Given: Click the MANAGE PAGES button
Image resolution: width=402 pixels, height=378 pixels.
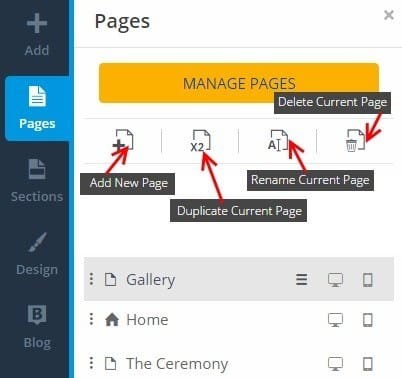Looking at the screenshot, I should (x=239, y=83).
